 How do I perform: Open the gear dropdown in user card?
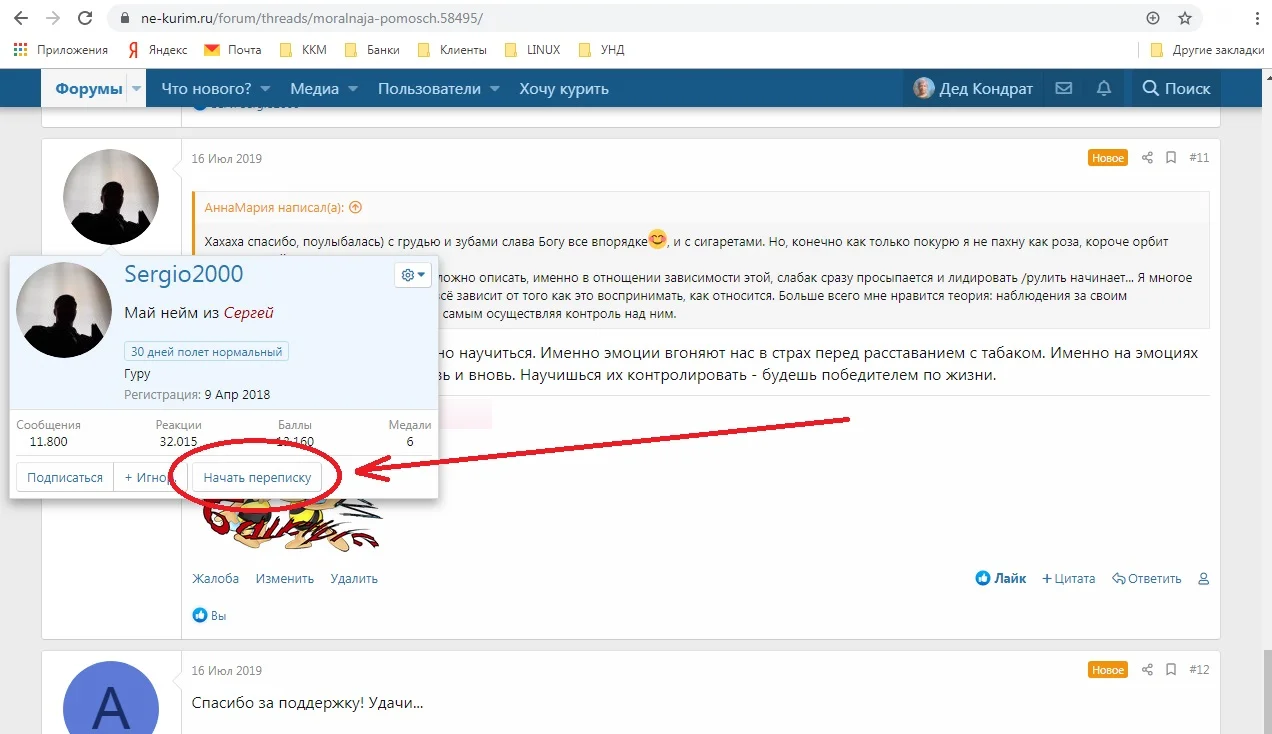pyautogui.click(x=412, y=275)
